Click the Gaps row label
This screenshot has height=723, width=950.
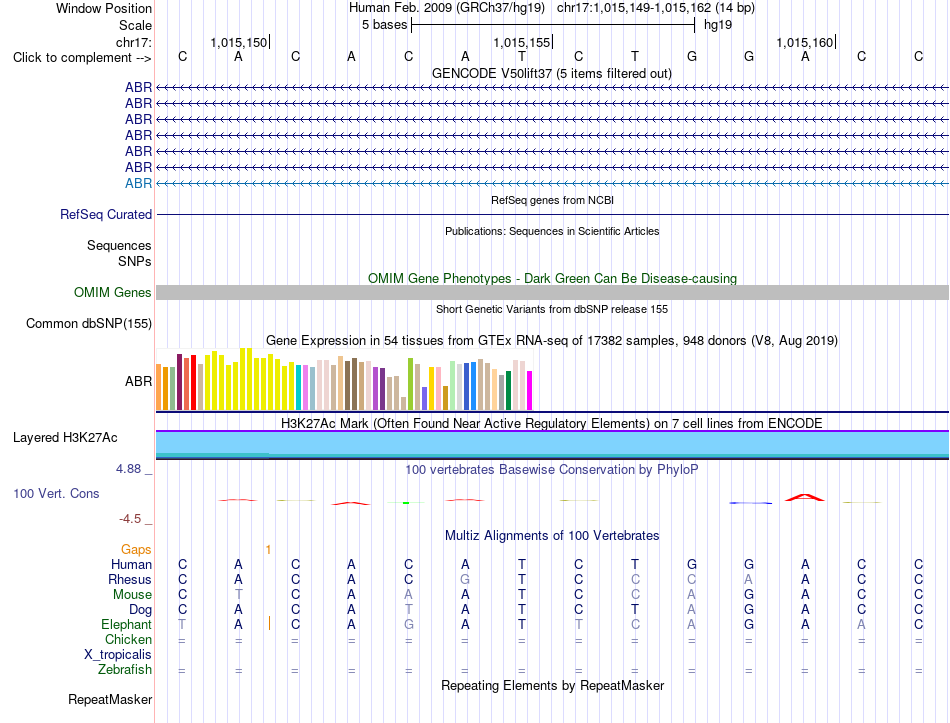pyautogui.click(x=136, y=549)
